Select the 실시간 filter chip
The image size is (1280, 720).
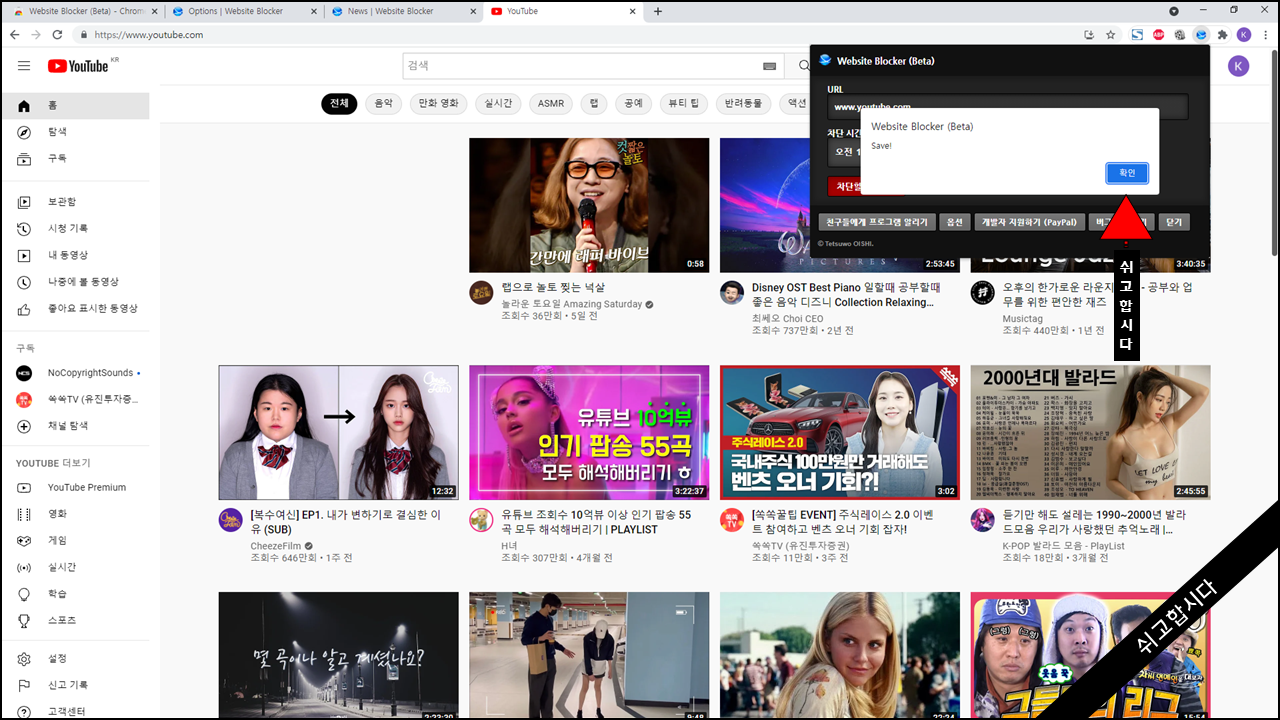pyautogui.click(x=498, y=103)
